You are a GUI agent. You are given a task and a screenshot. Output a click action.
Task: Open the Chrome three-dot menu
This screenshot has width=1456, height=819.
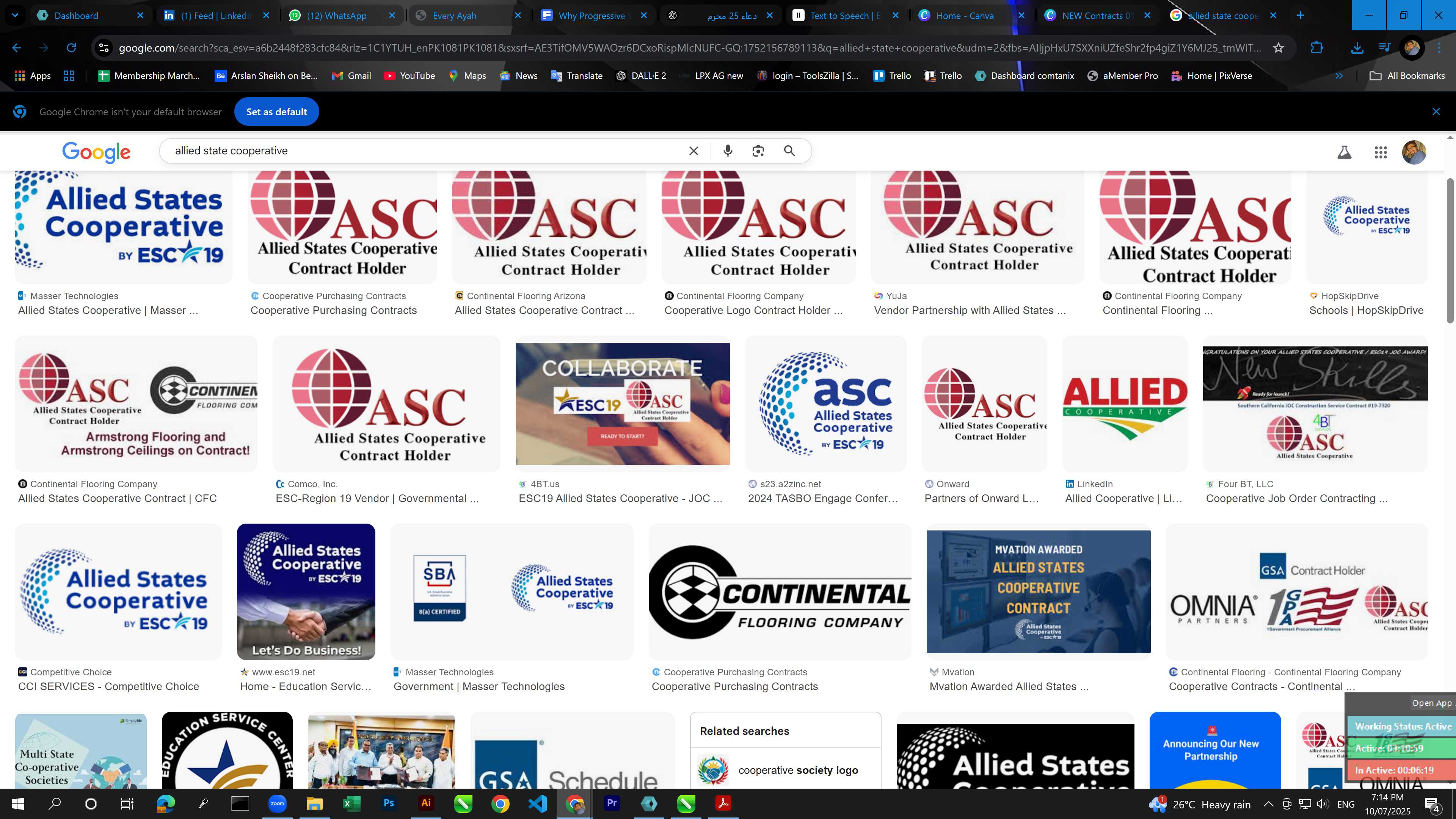pos(1439,48)
